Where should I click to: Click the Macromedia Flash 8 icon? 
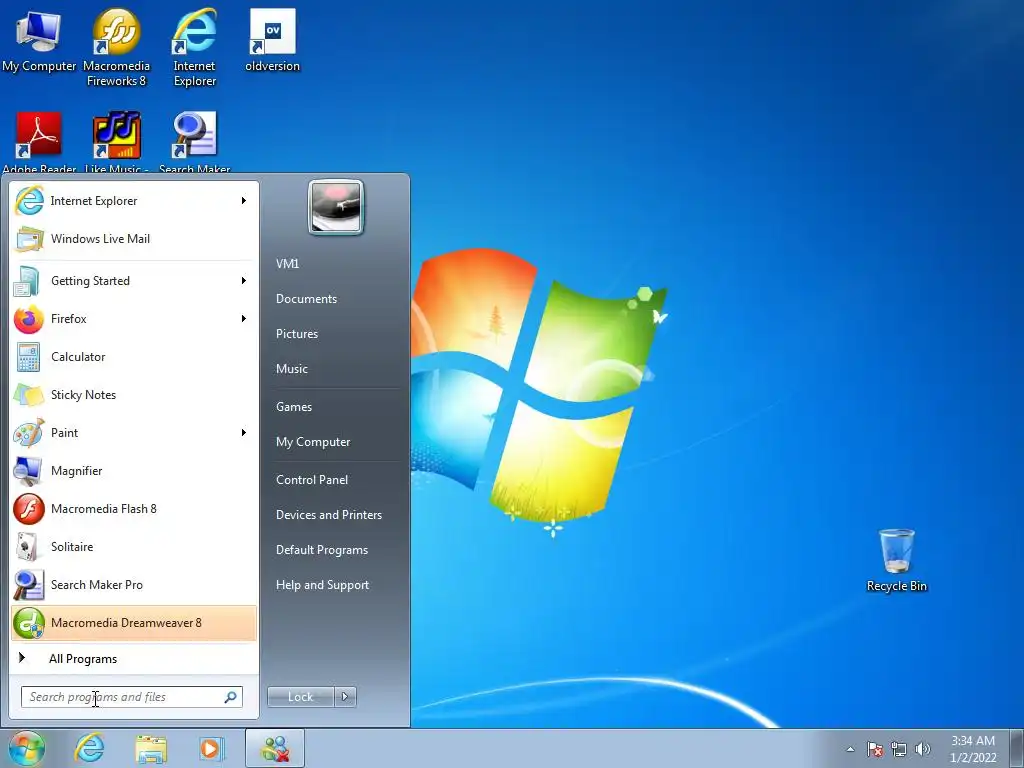click(29, 509)
